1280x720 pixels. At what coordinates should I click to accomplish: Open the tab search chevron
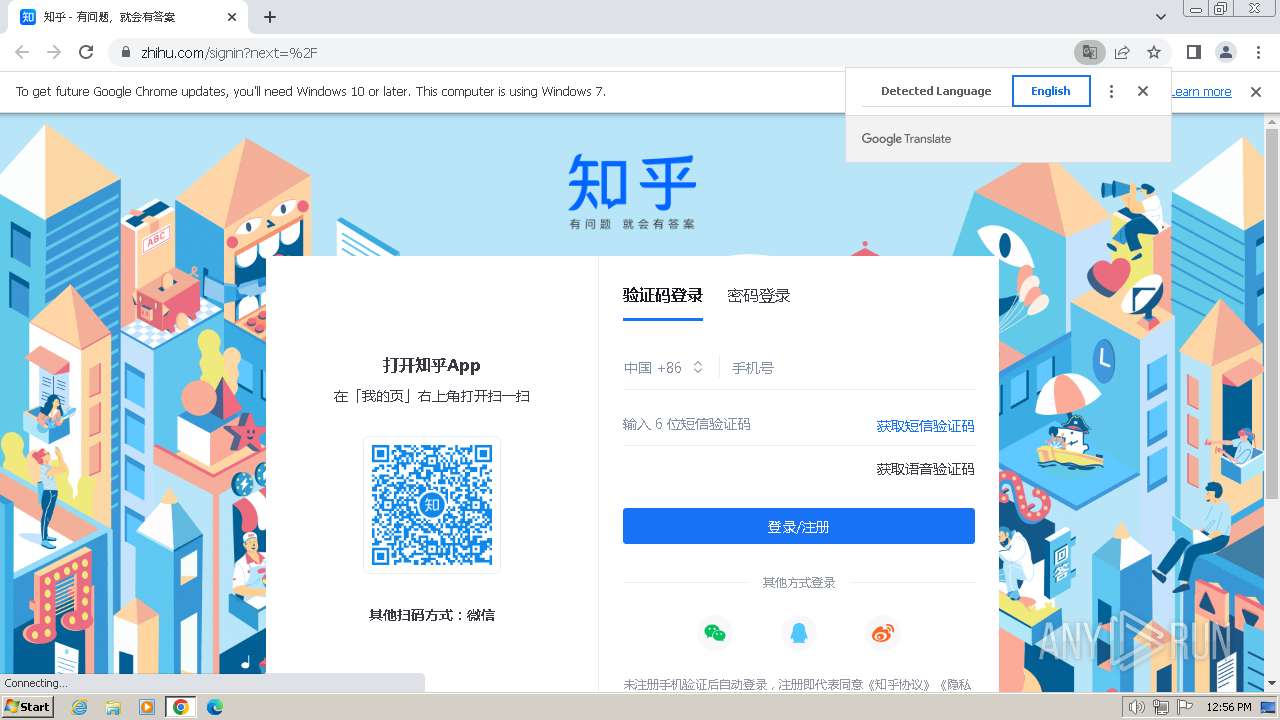click(x=1161, y=17)
